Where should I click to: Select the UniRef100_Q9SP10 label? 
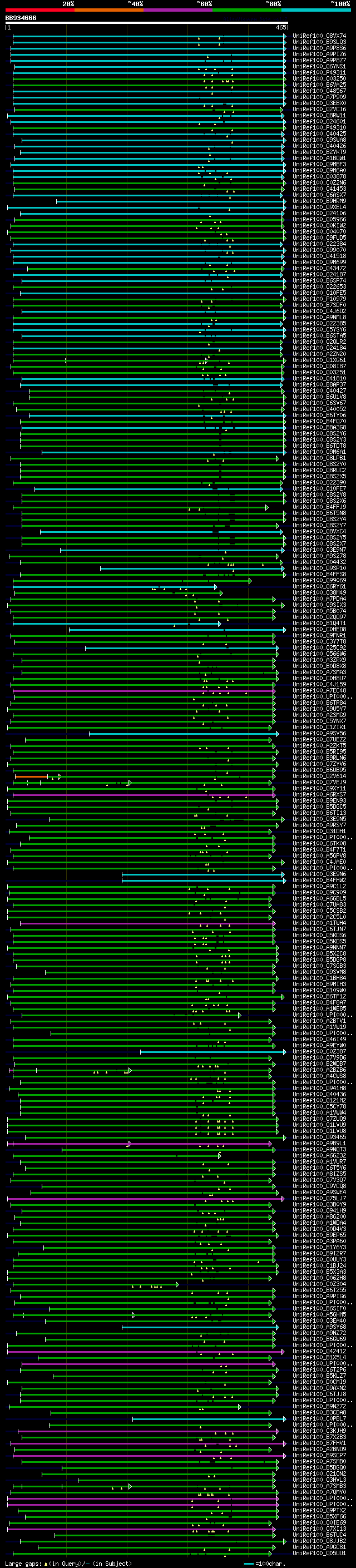coord(319,568)
